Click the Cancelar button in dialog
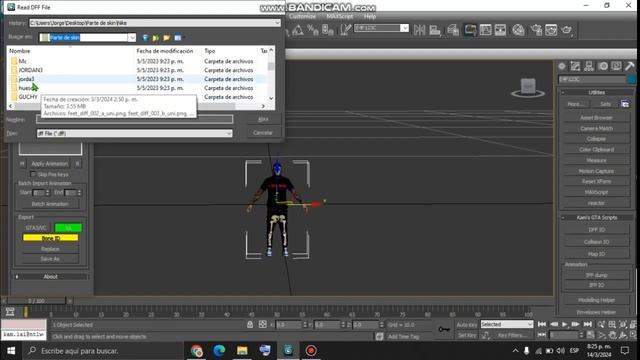Image resolution: width=640 pixels, height=360 pixels. 262,133
